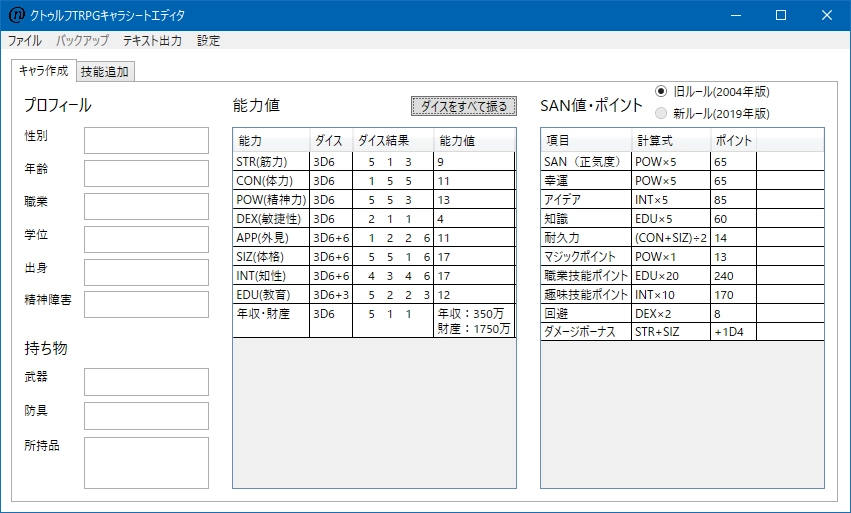Select the STR(筋力) row cell
Image resolution: width=851 pixels, height=513 pixels.
tap(271, 162)
